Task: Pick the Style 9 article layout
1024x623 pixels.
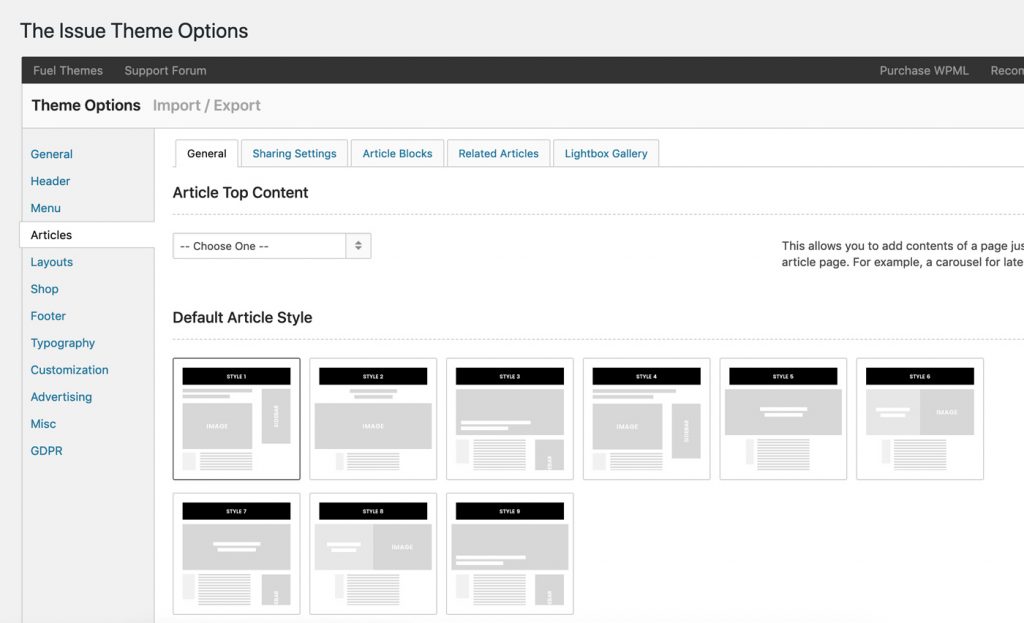Action: (x=510, y=553)
